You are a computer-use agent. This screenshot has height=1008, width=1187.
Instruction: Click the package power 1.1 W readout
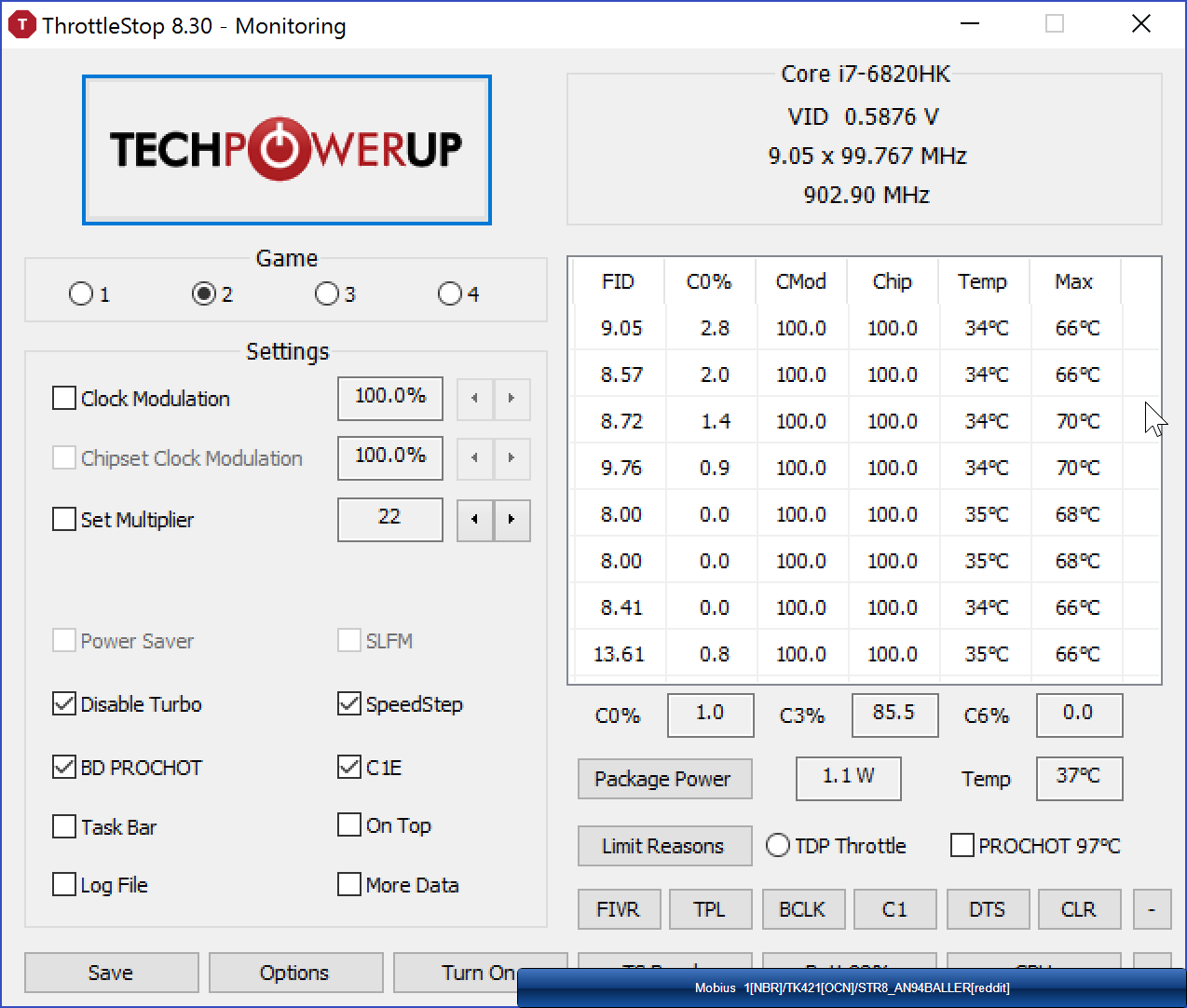[848, 778]
